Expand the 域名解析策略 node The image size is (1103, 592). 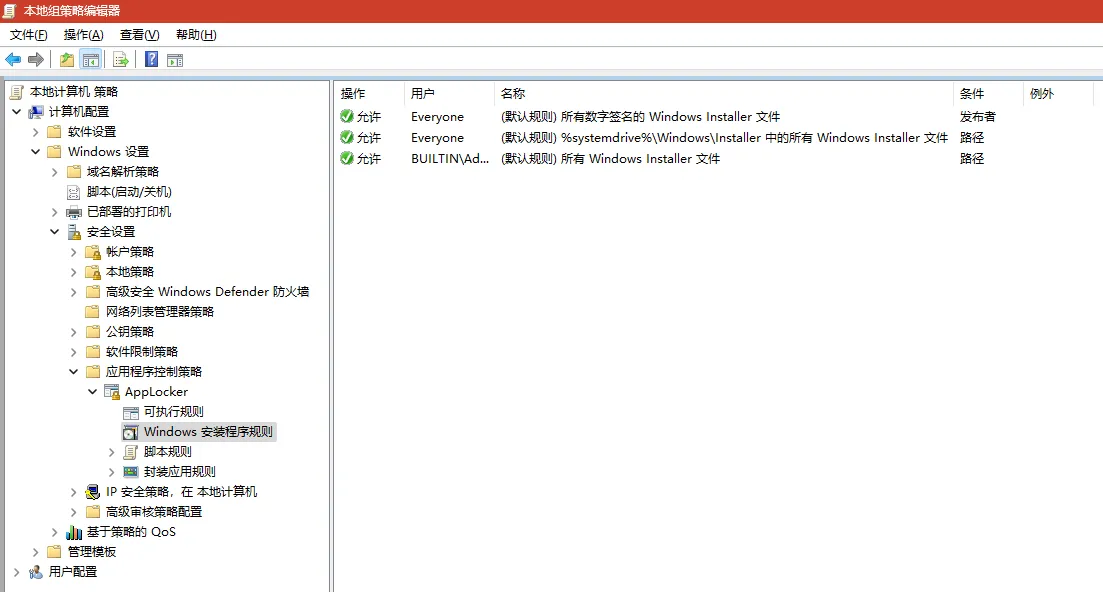54,172
